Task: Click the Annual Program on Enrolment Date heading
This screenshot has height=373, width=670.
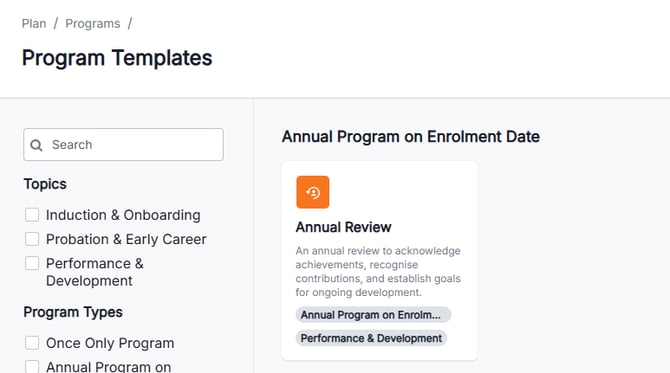Action: pos(411,137)
